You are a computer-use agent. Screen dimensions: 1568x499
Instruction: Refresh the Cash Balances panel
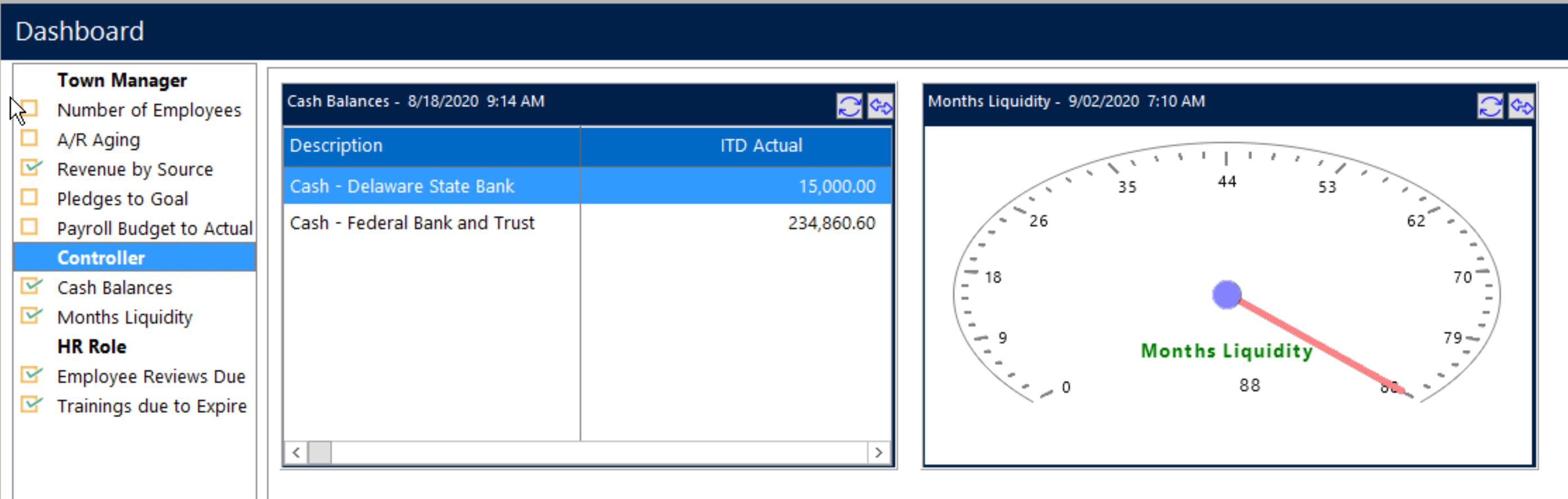click(x=849, y=107)
